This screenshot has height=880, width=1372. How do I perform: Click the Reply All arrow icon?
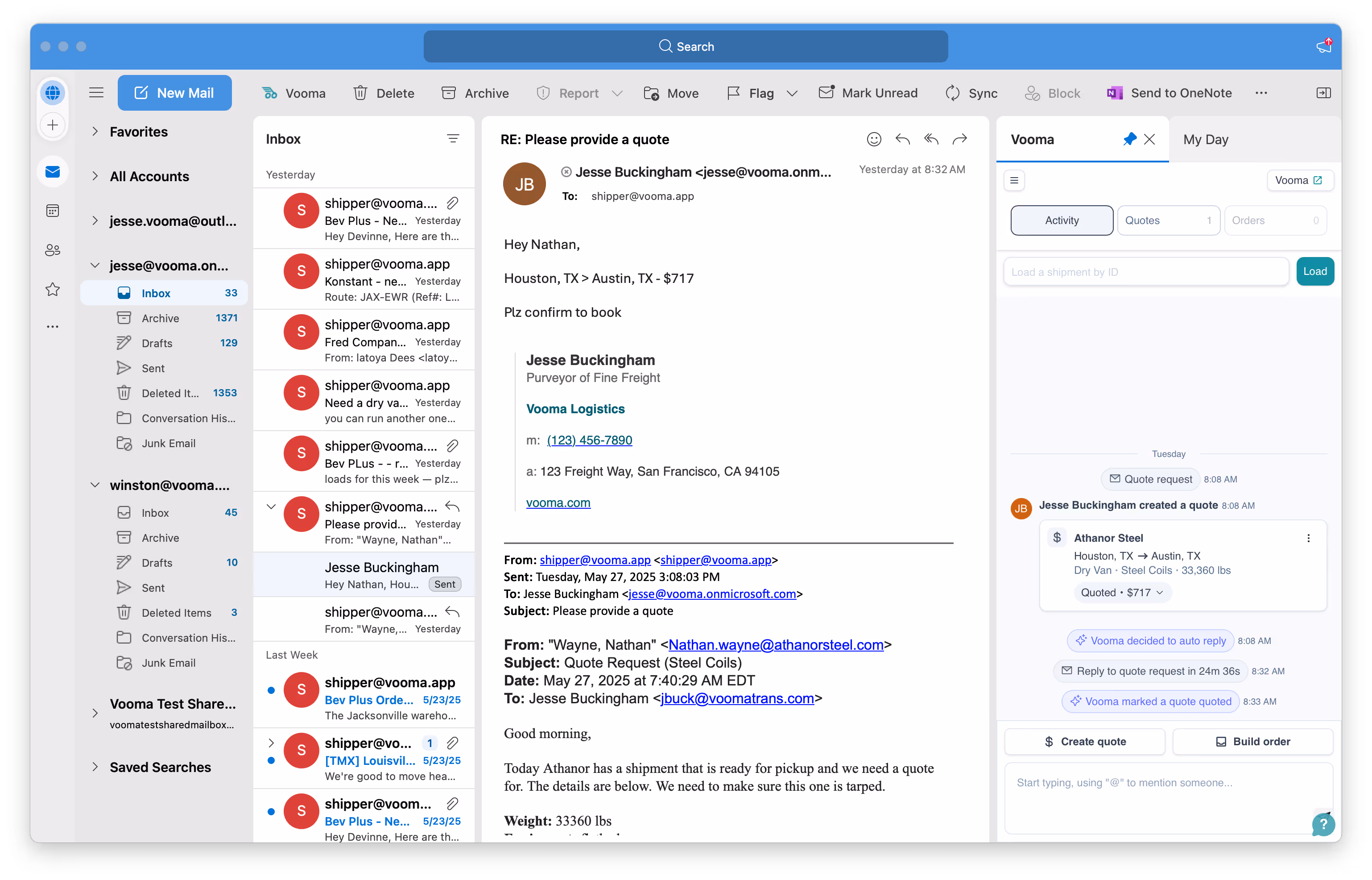pos(931,139)
